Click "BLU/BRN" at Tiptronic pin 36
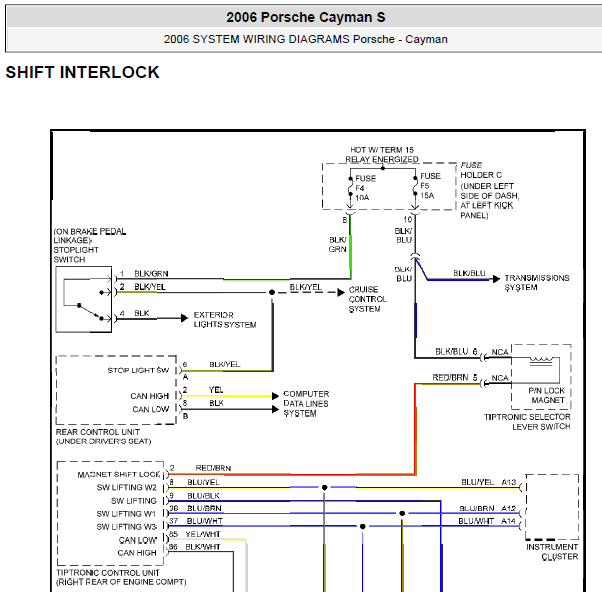Viewport: 602px width, 592px height. [204, 508]
